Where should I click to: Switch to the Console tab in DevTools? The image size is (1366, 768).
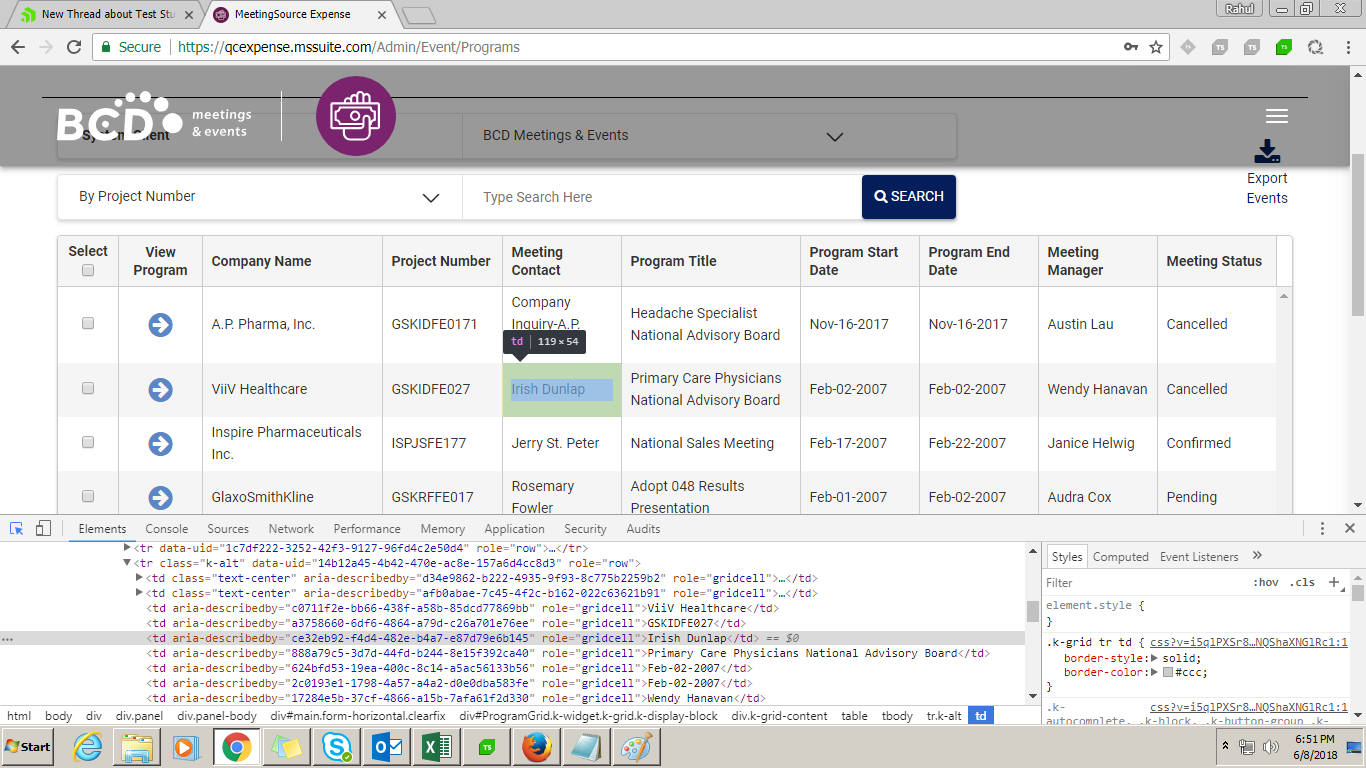tap(166, 529)
